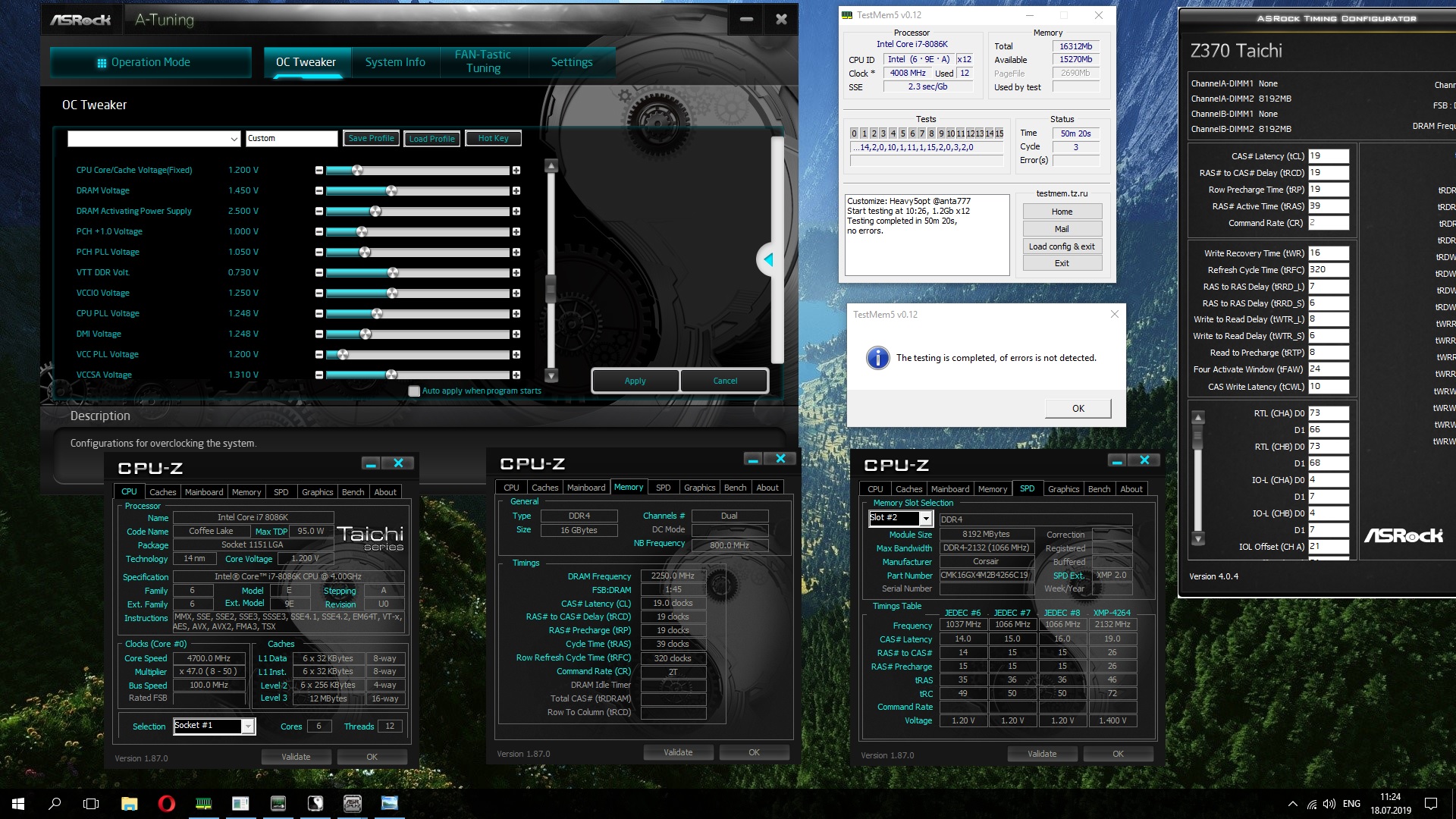The image size is (1456, 819).
Task: Open Windows Start menu
Action: 18,804
